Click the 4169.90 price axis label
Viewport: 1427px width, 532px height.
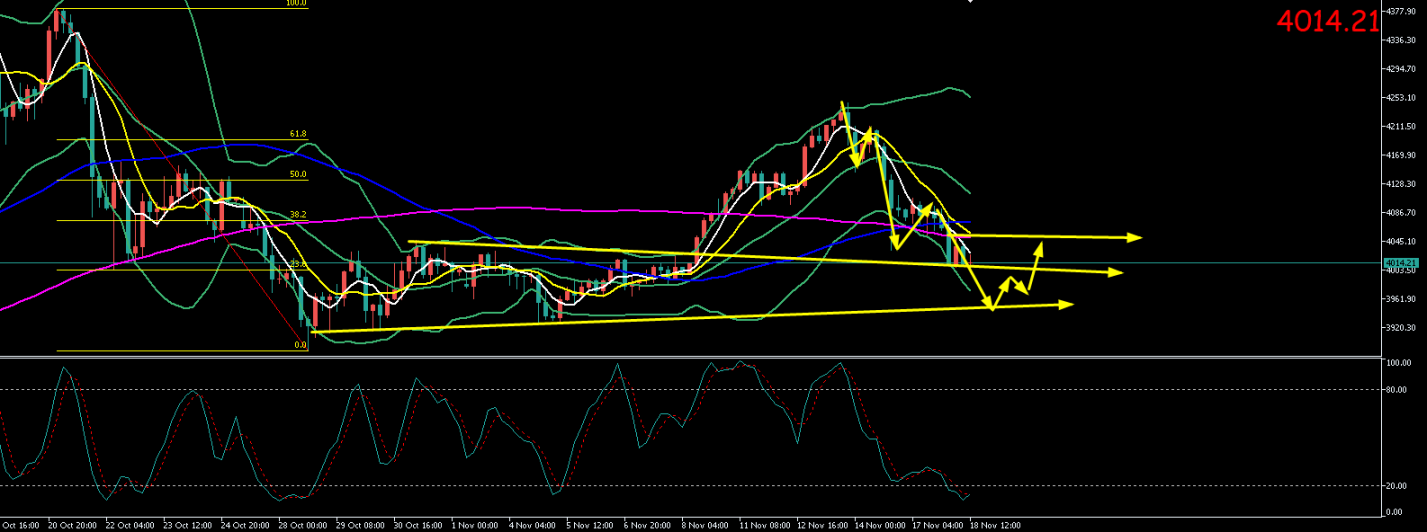tap(1401, 156)
